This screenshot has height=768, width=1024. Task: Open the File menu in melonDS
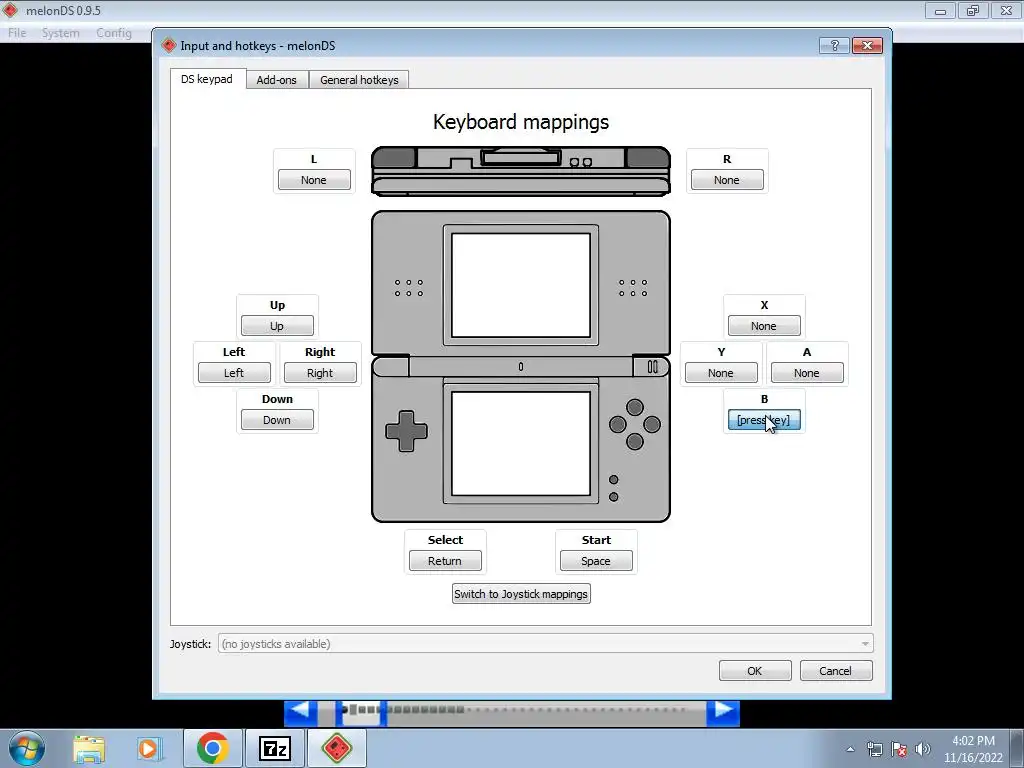tap(17, 33)
